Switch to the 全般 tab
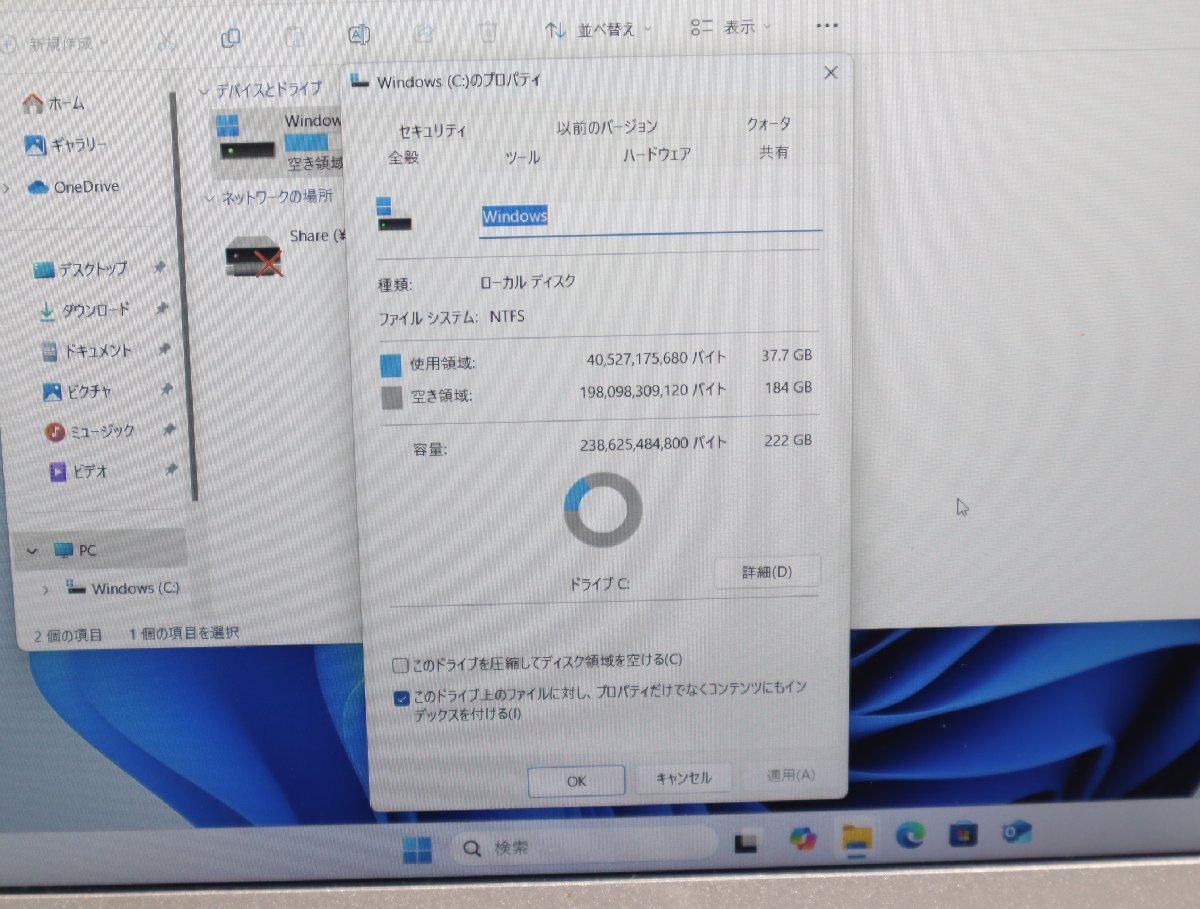 tap(404, 157)
